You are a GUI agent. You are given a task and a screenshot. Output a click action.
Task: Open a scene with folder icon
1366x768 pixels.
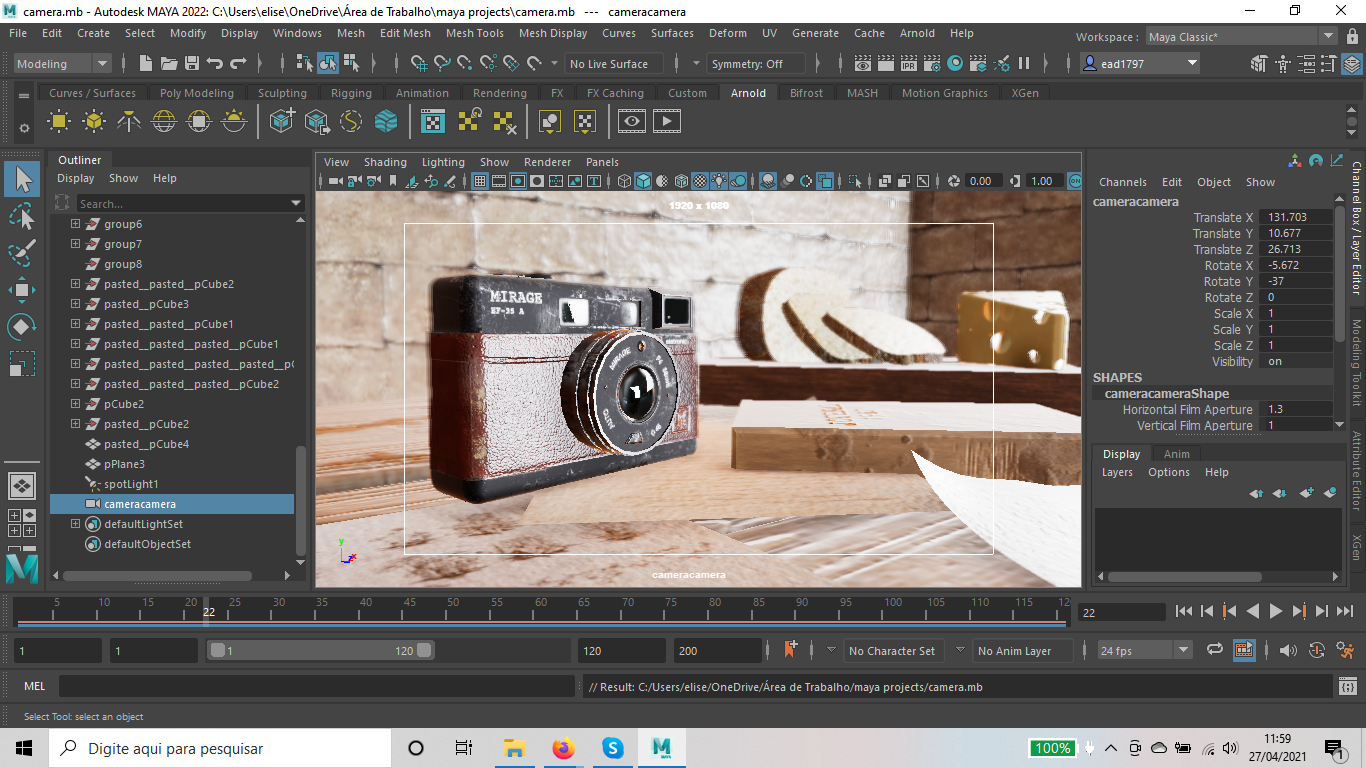(x=169, y=64)
